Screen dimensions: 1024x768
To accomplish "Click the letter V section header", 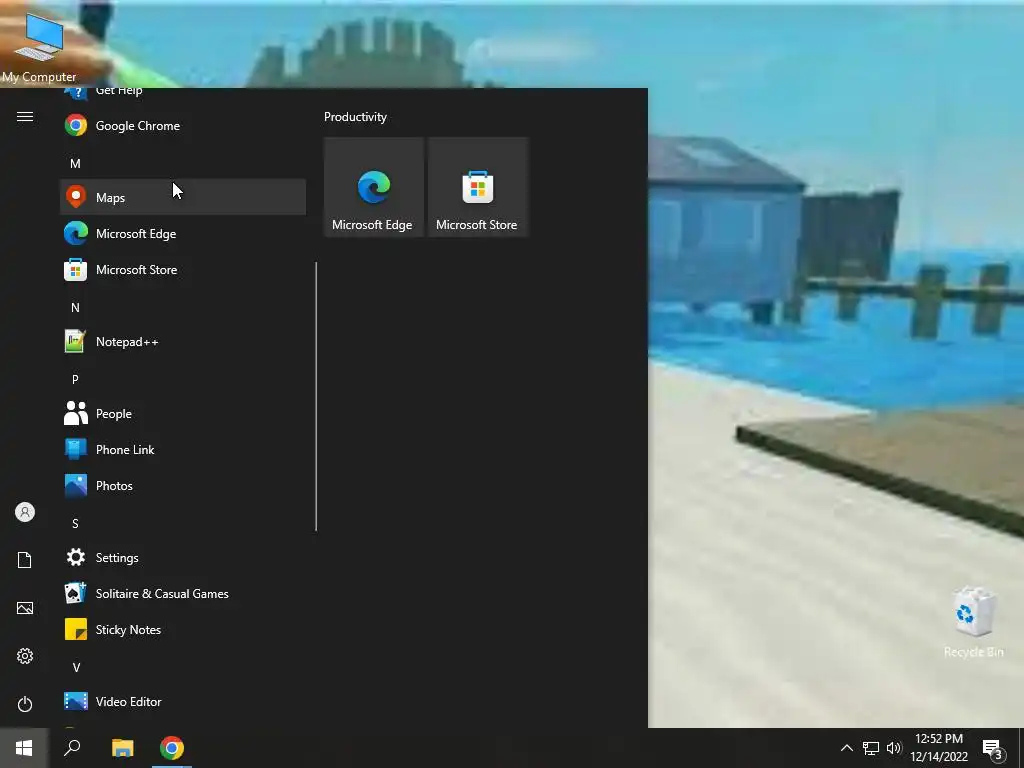I will pyautogui.click(x=76, y=667).
